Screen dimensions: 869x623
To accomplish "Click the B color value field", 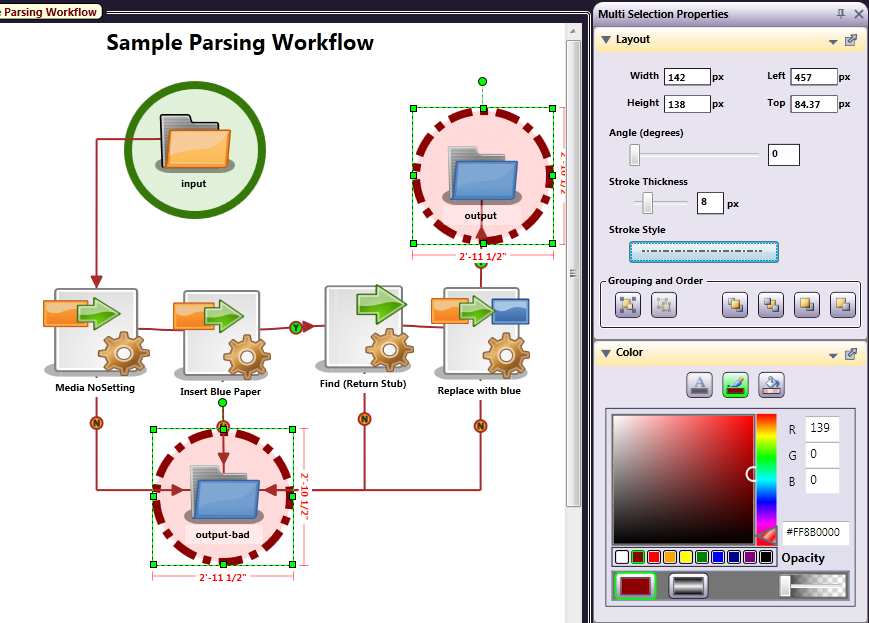I will click(x=822, y=481).
